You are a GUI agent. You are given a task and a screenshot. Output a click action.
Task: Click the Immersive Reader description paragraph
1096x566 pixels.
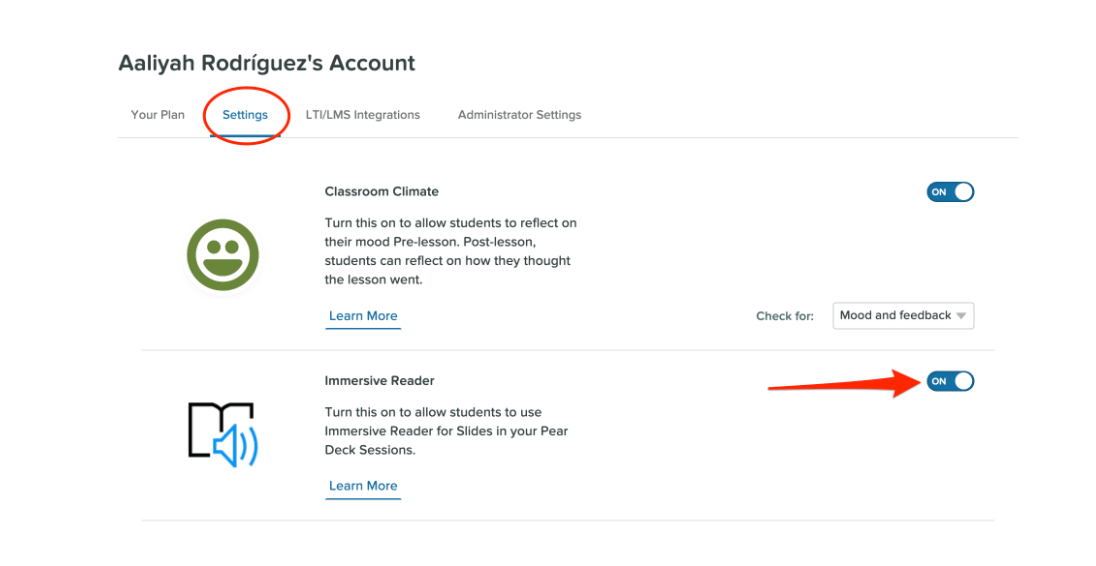coord(446,431)
